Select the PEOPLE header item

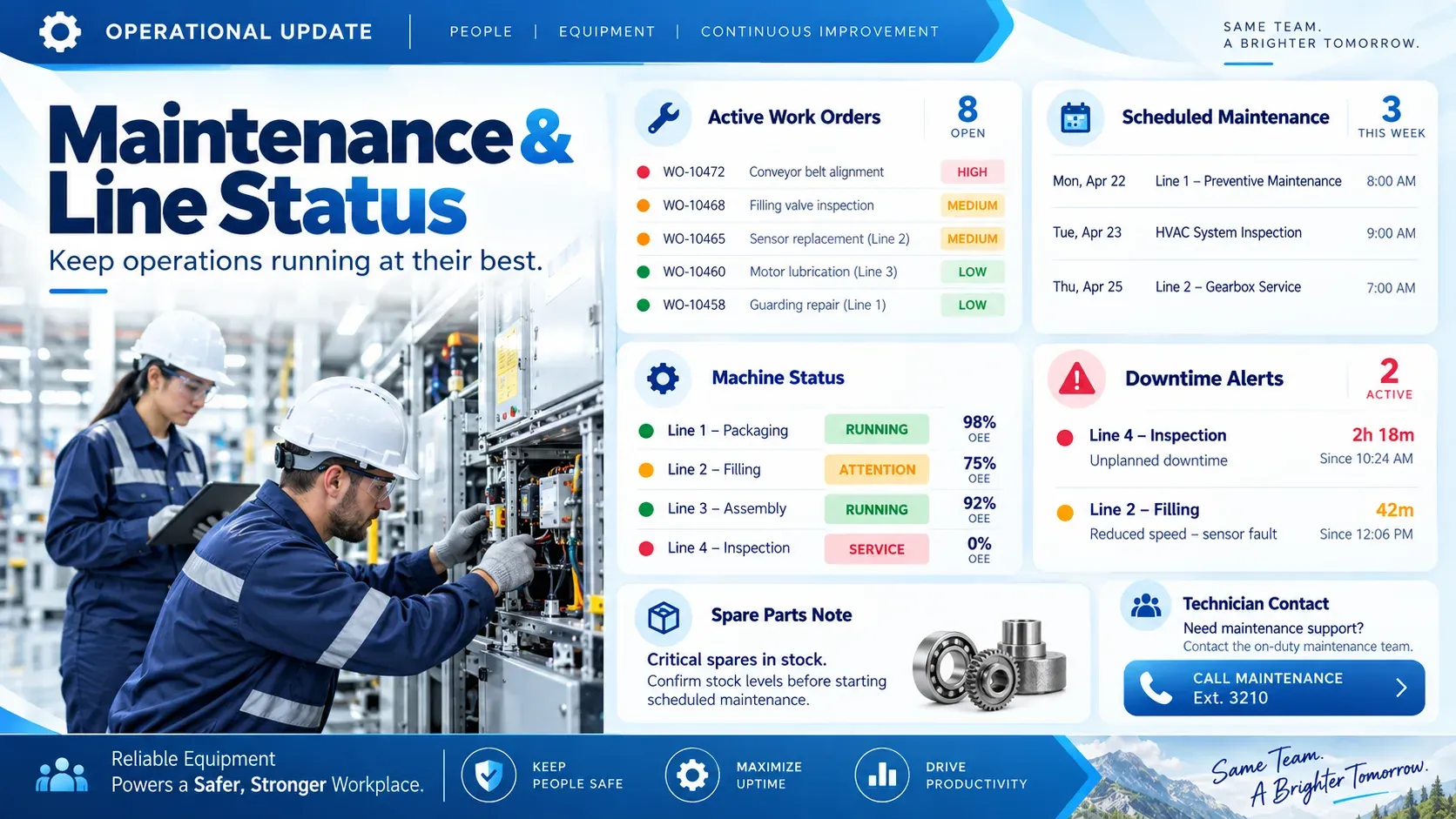click(x=481, y=31)
